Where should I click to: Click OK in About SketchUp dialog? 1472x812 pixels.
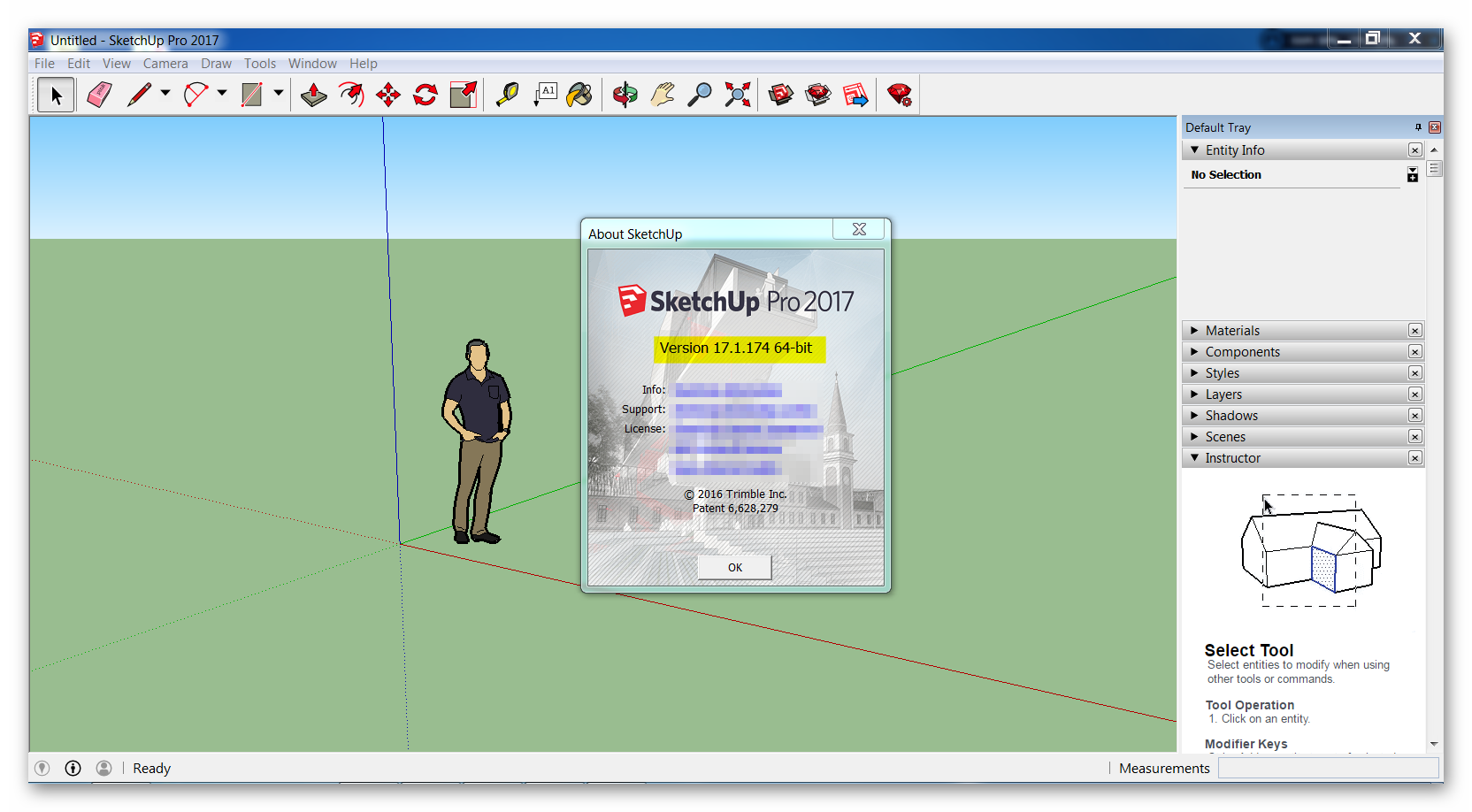(735, 568)
